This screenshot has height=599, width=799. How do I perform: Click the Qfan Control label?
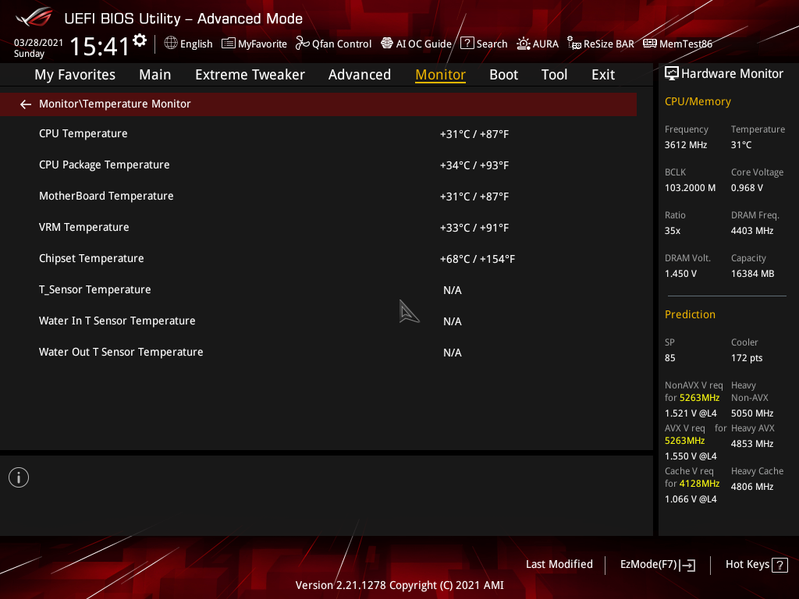pos(341,44)
